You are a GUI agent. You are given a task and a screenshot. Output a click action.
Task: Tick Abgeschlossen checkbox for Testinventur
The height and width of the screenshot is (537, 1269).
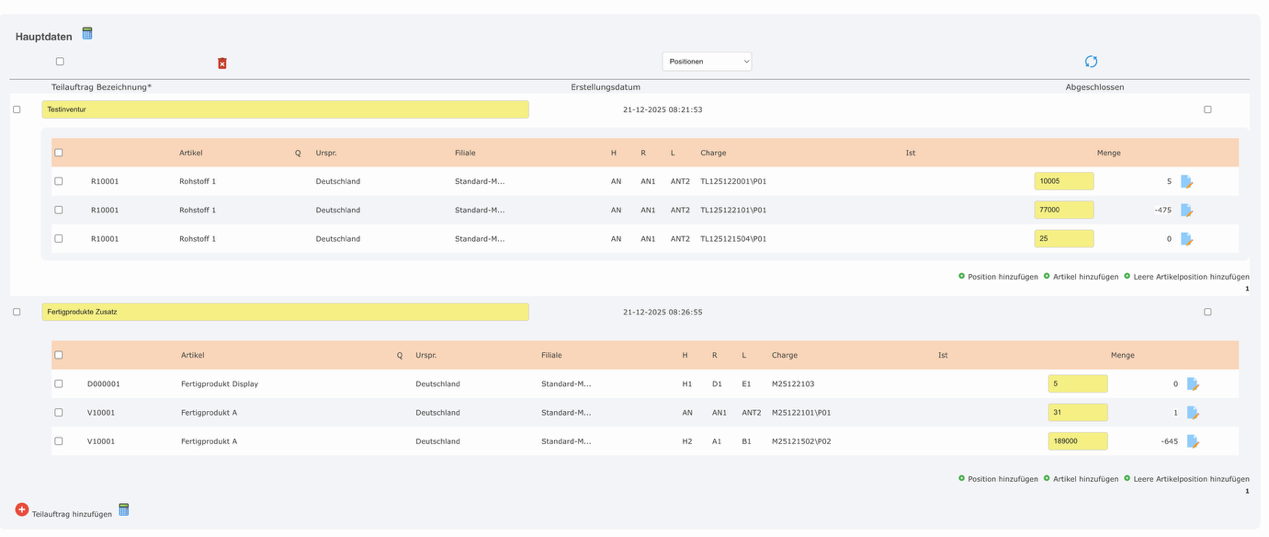click(x=1207, y=110)
